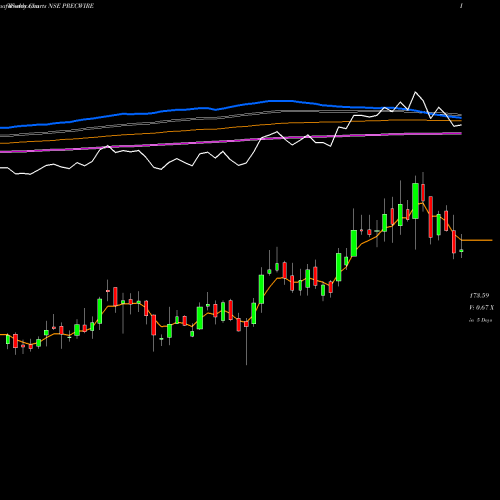The height and width of the screenshot is (500, 500).
Task: Click the last small green candle on the chart
Action: pyautogui.click(x=461, y=251)
